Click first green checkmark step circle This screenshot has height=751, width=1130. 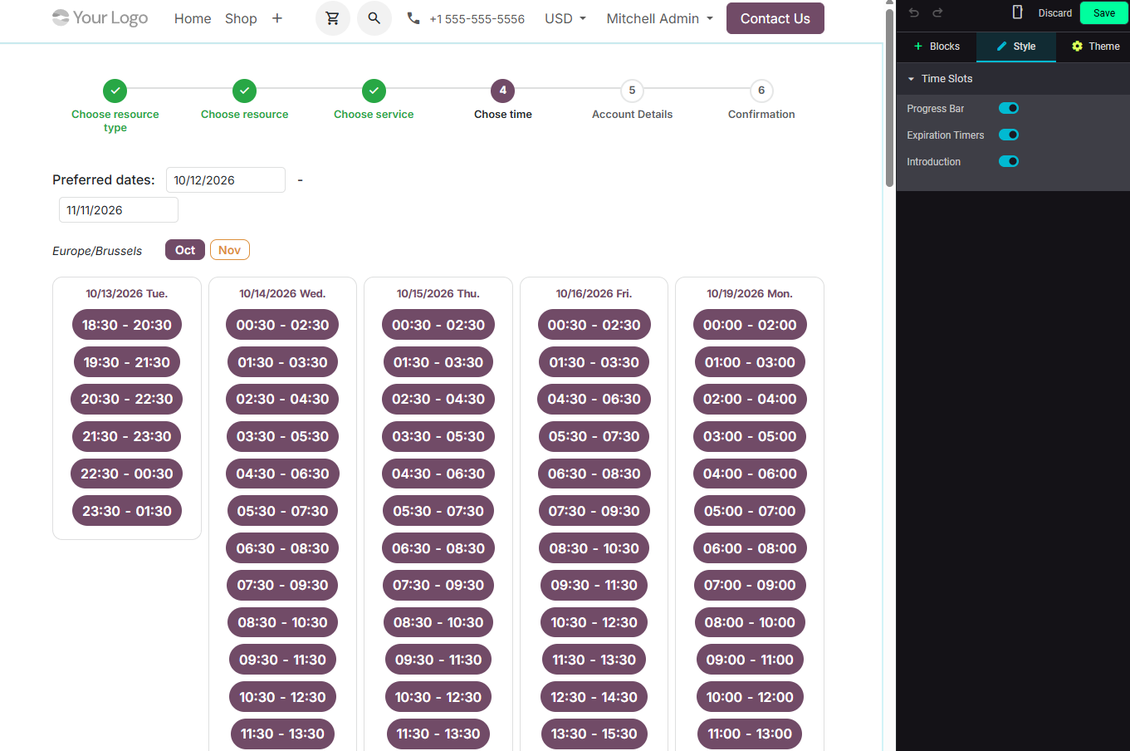coord(115,91)
